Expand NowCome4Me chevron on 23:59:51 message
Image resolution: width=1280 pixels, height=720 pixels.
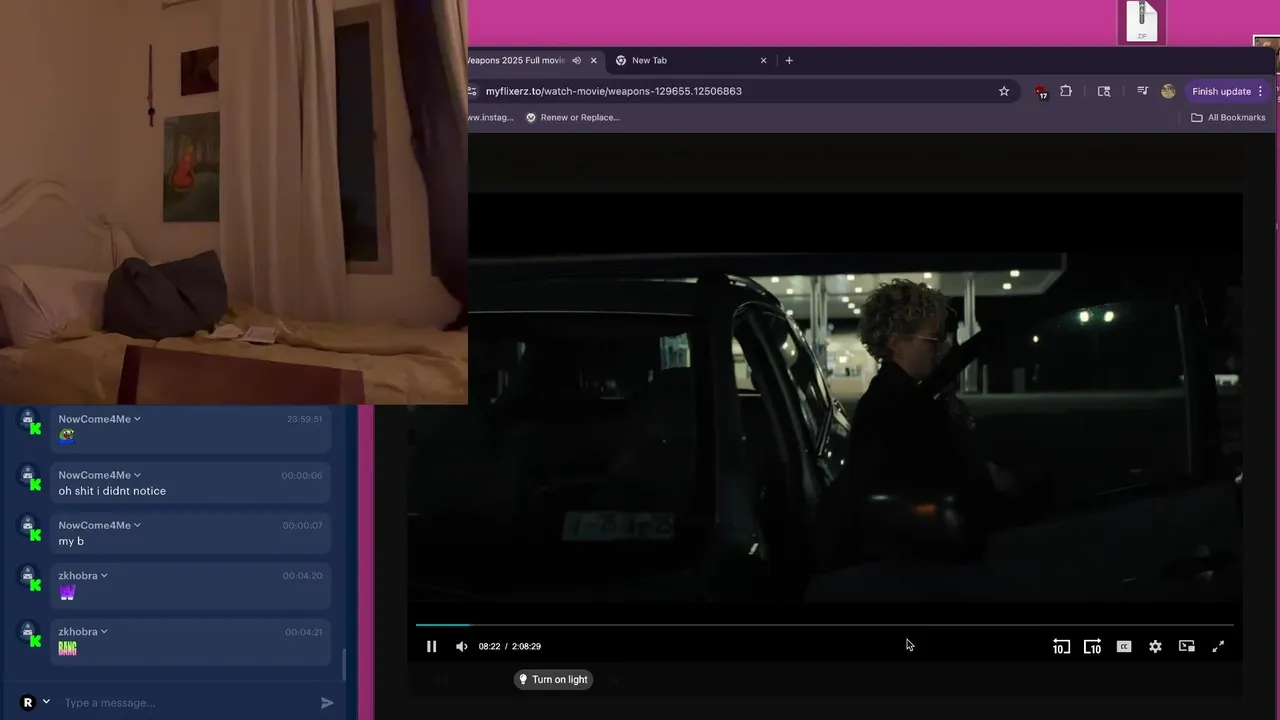pos(137,419)
